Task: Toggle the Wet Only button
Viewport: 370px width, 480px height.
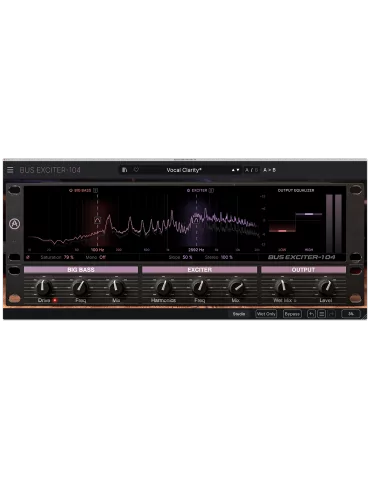Action: (266, 314)
